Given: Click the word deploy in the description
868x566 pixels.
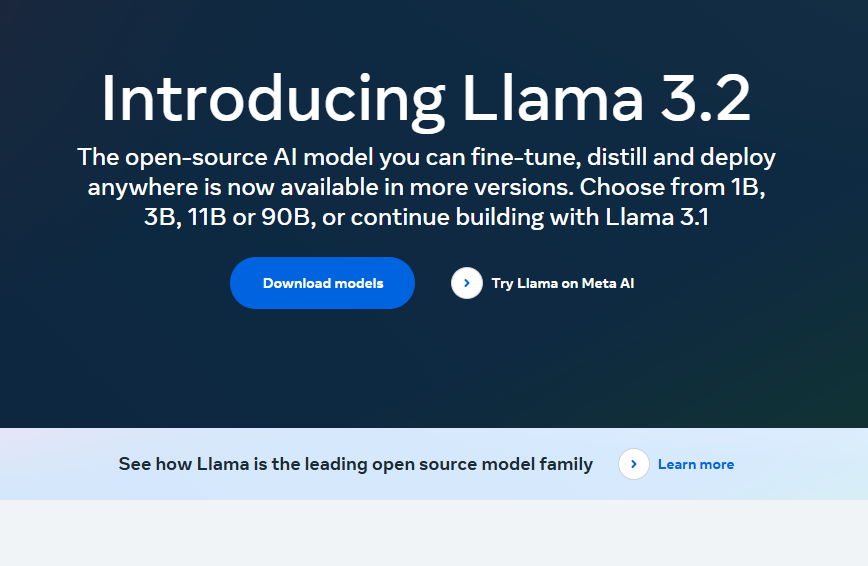Looking at the screenshot, I should coord(741,157).
